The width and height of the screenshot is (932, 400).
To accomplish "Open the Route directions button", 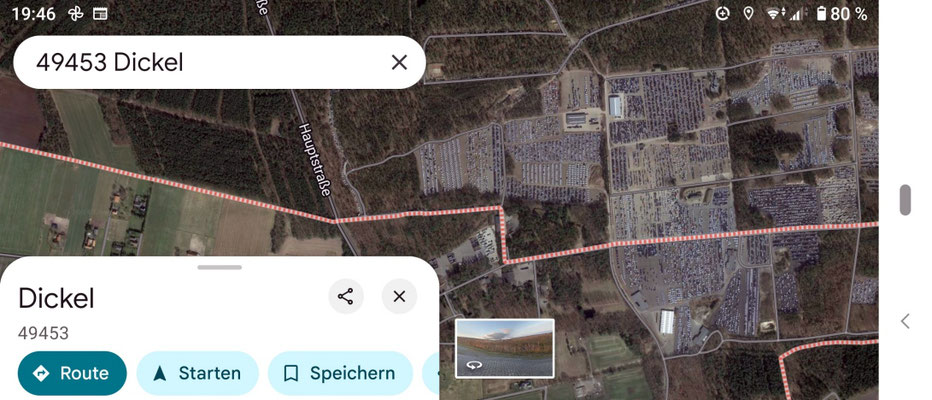I will [x=72, y=373].
